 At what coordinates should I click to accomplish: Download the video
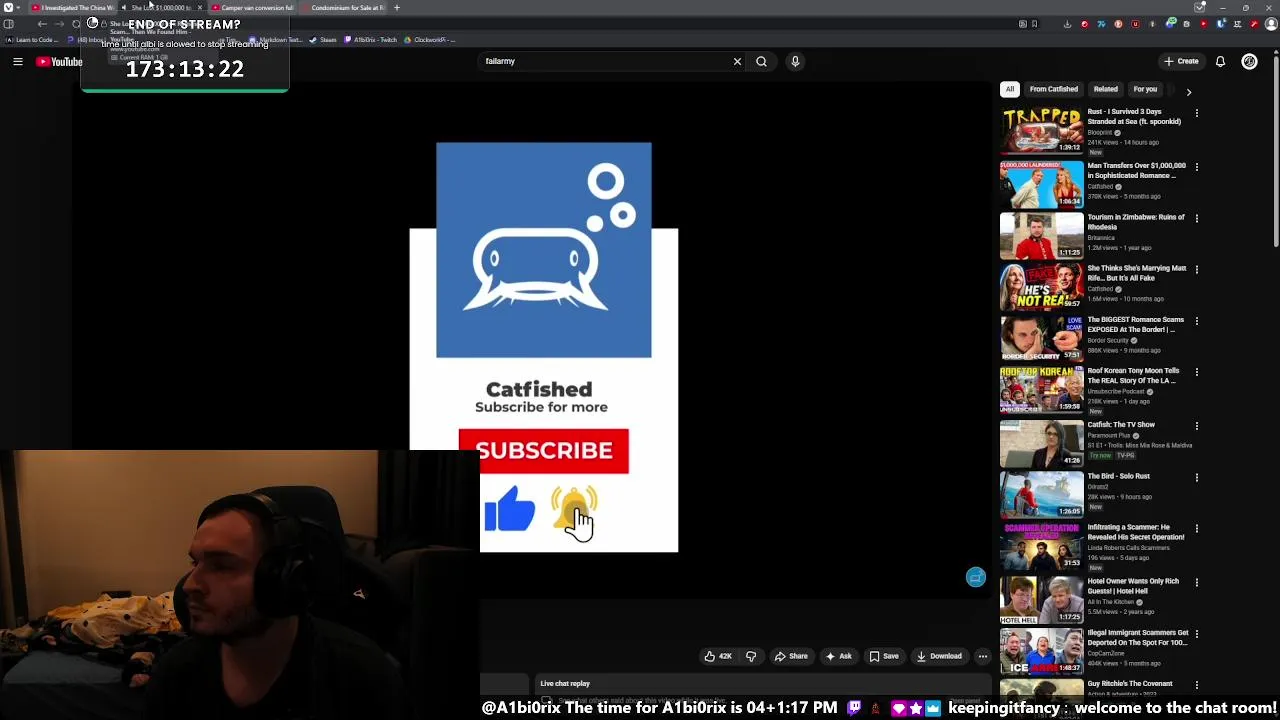pyautogui.click(x=938, y=656)
